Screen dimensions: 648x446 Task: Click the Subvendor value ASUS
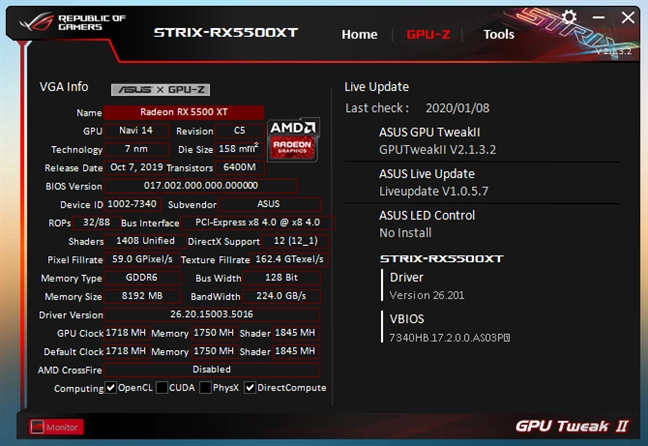click(x=269, y=204)
